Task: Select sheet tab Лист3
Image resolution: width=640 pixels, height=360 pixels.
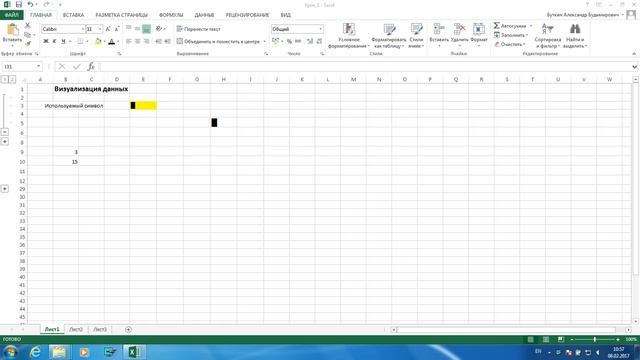Action: tap(100, 329)
